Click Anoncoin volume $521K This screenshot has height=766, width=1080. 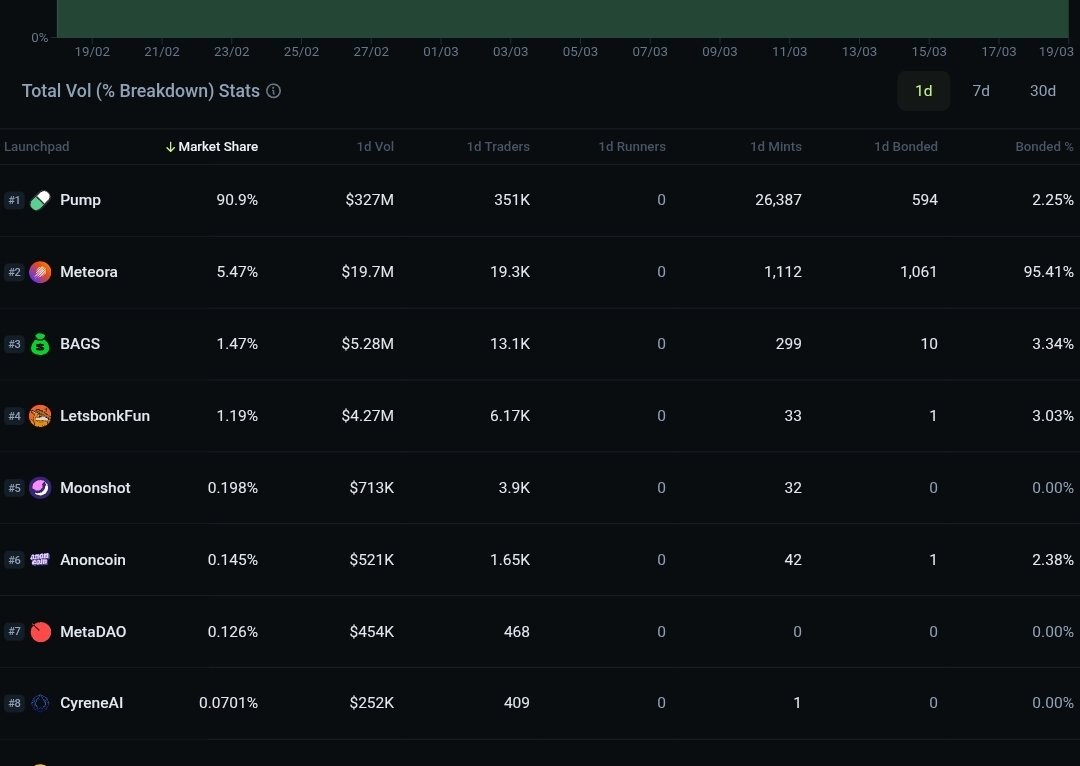(372, 560)
